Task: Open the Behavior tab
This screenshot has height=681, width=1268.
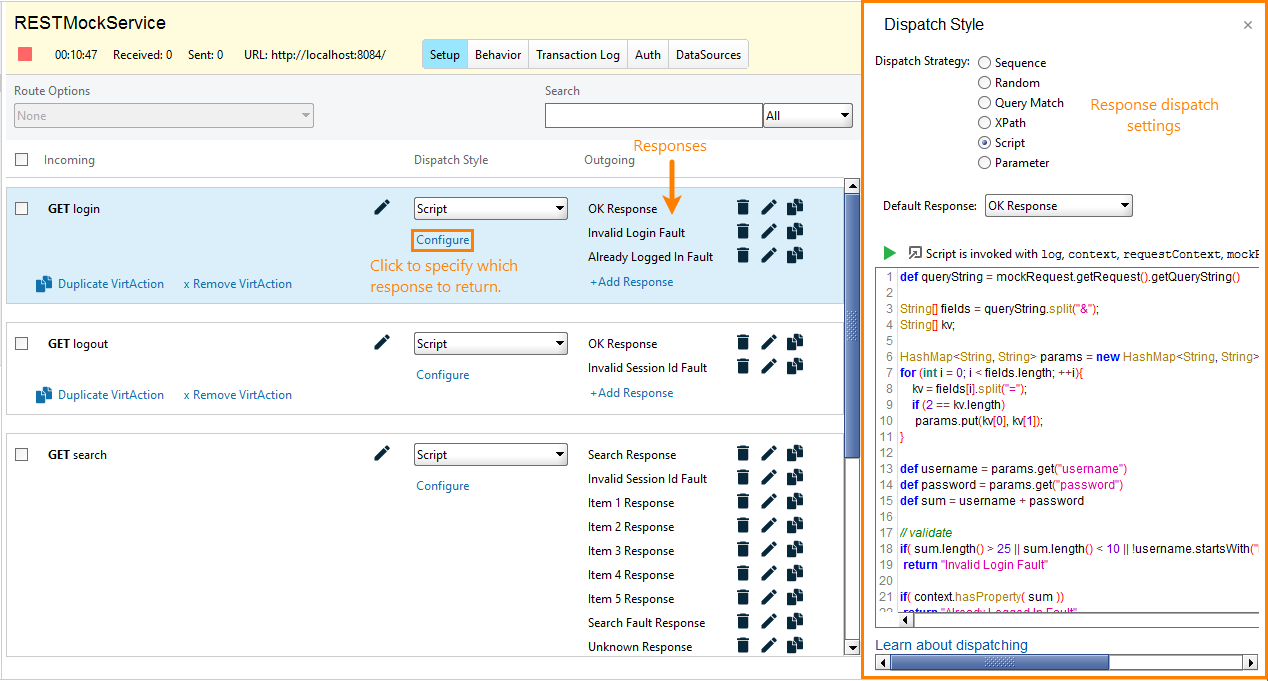Action: tap(498, 55)
